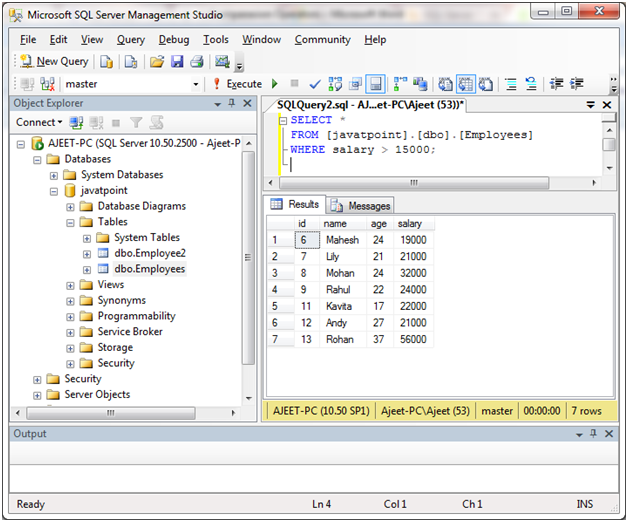The height and width of the screenshot is (522, 628).
Task: Click the Mahesh cell in results grid
Action: pos(342,240)
